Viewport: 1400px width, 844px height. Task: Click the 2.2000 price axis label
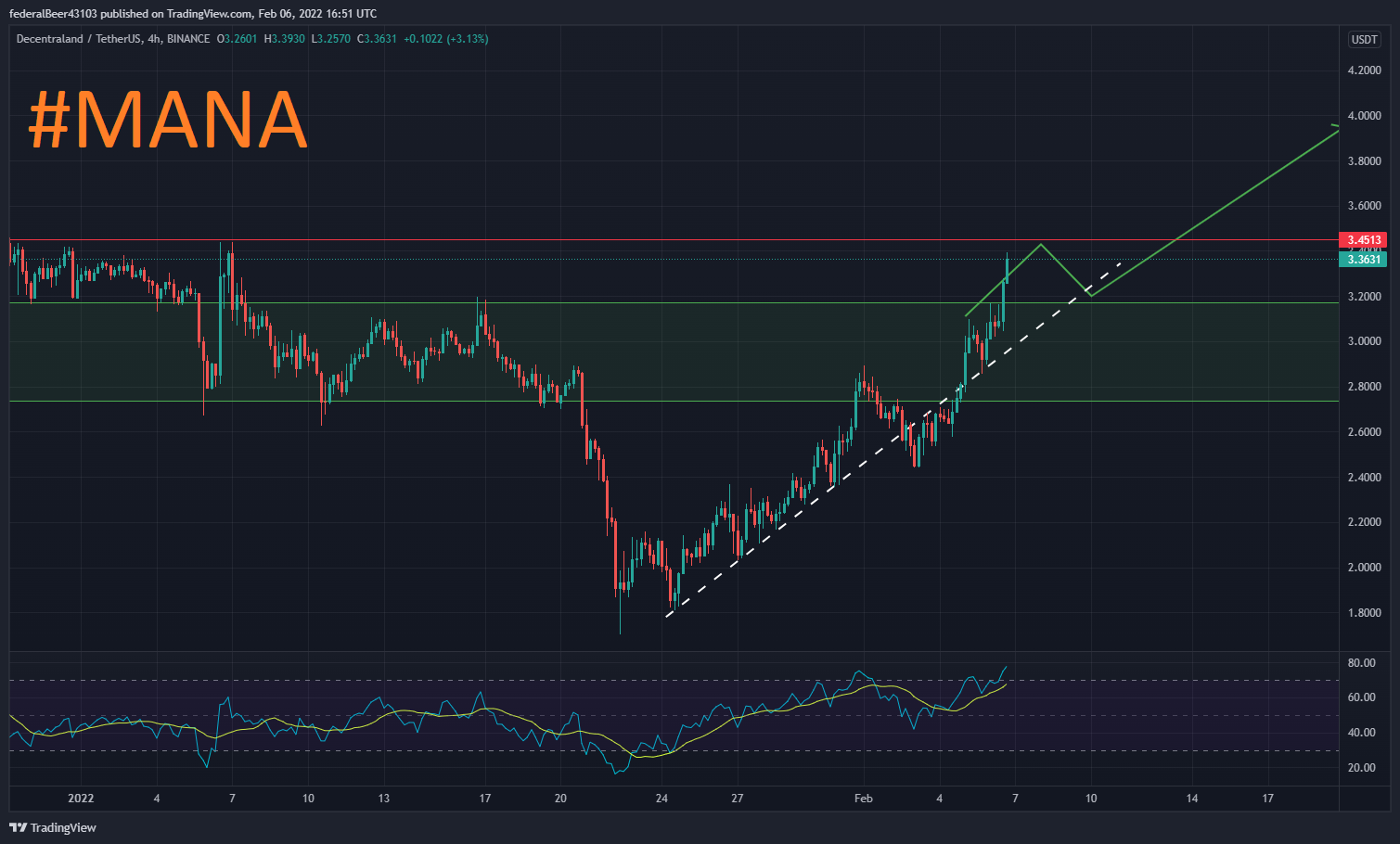(1364, 522)
